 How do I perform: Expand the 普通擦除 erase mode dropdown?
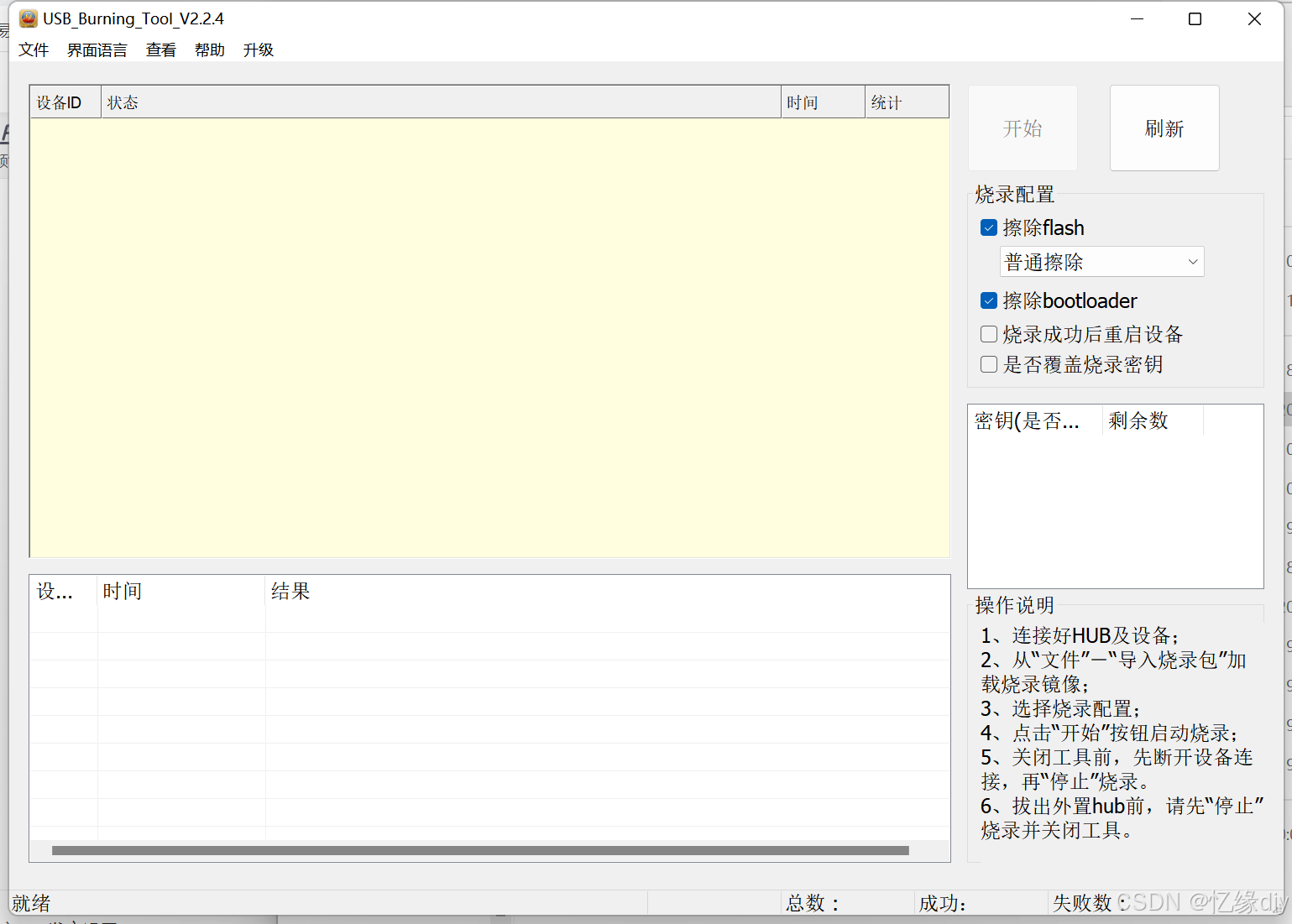click(1102, 262)
